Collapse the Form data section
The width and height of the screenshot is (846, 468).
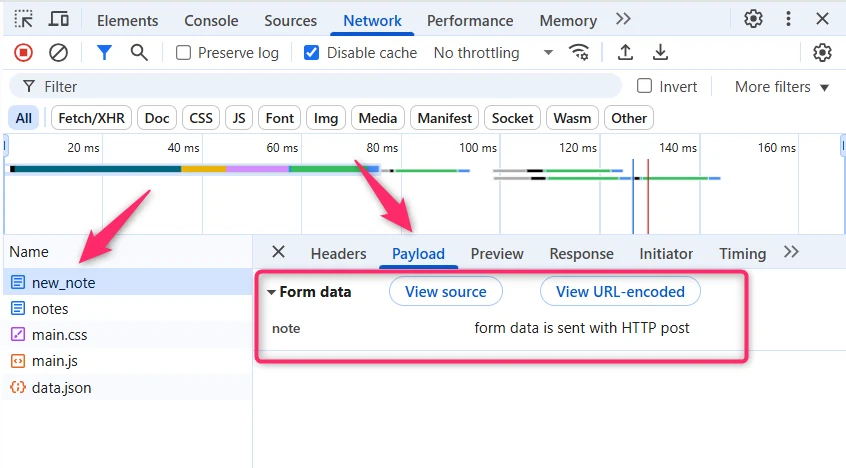click(271, 292)
